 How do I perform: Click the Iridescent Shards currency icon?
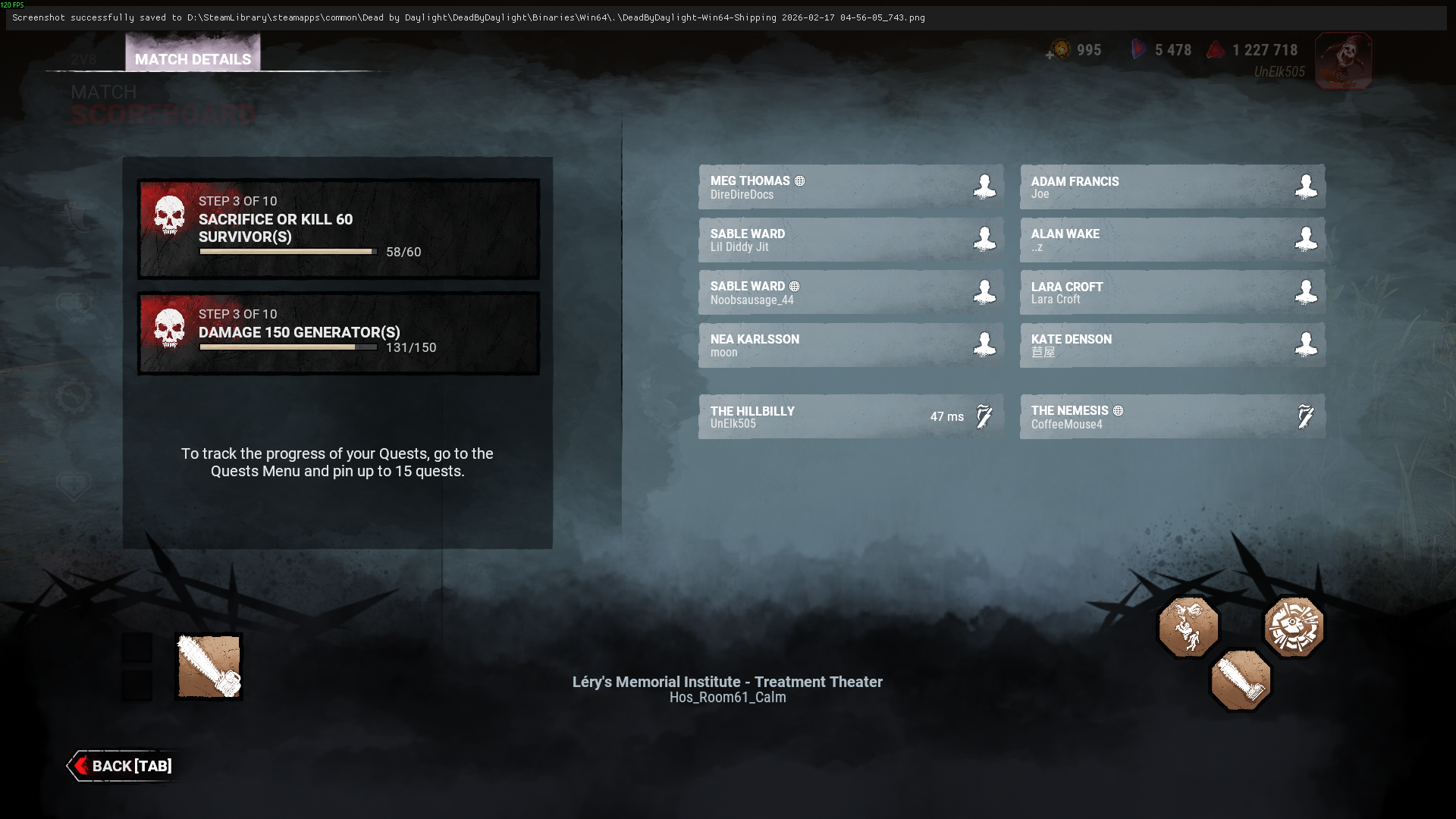[1137, 50]
